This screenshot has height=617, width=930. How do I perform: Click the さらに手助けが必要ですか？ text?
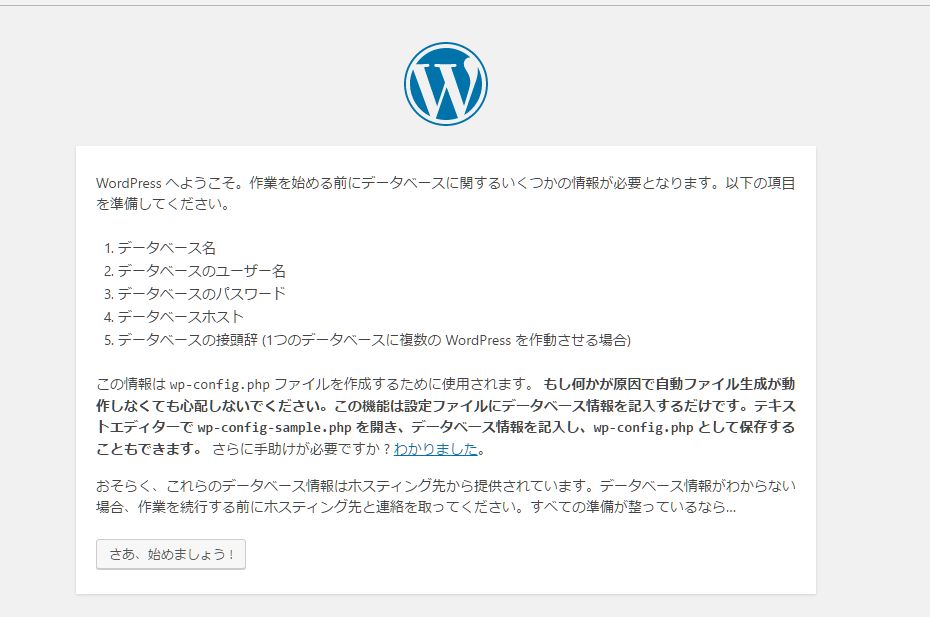point(302,449)
